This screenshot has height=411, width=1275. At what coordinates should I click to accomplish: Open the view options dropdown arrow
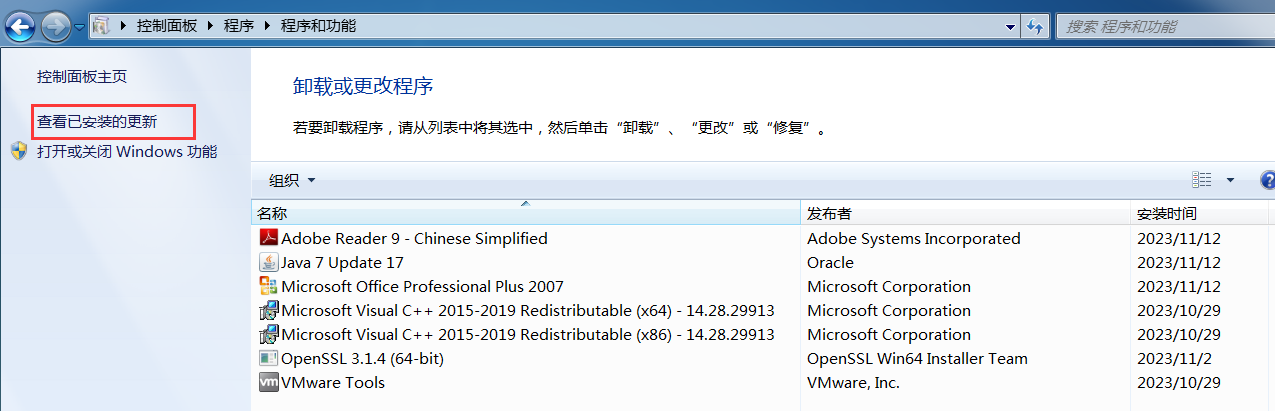[1230, 180]
